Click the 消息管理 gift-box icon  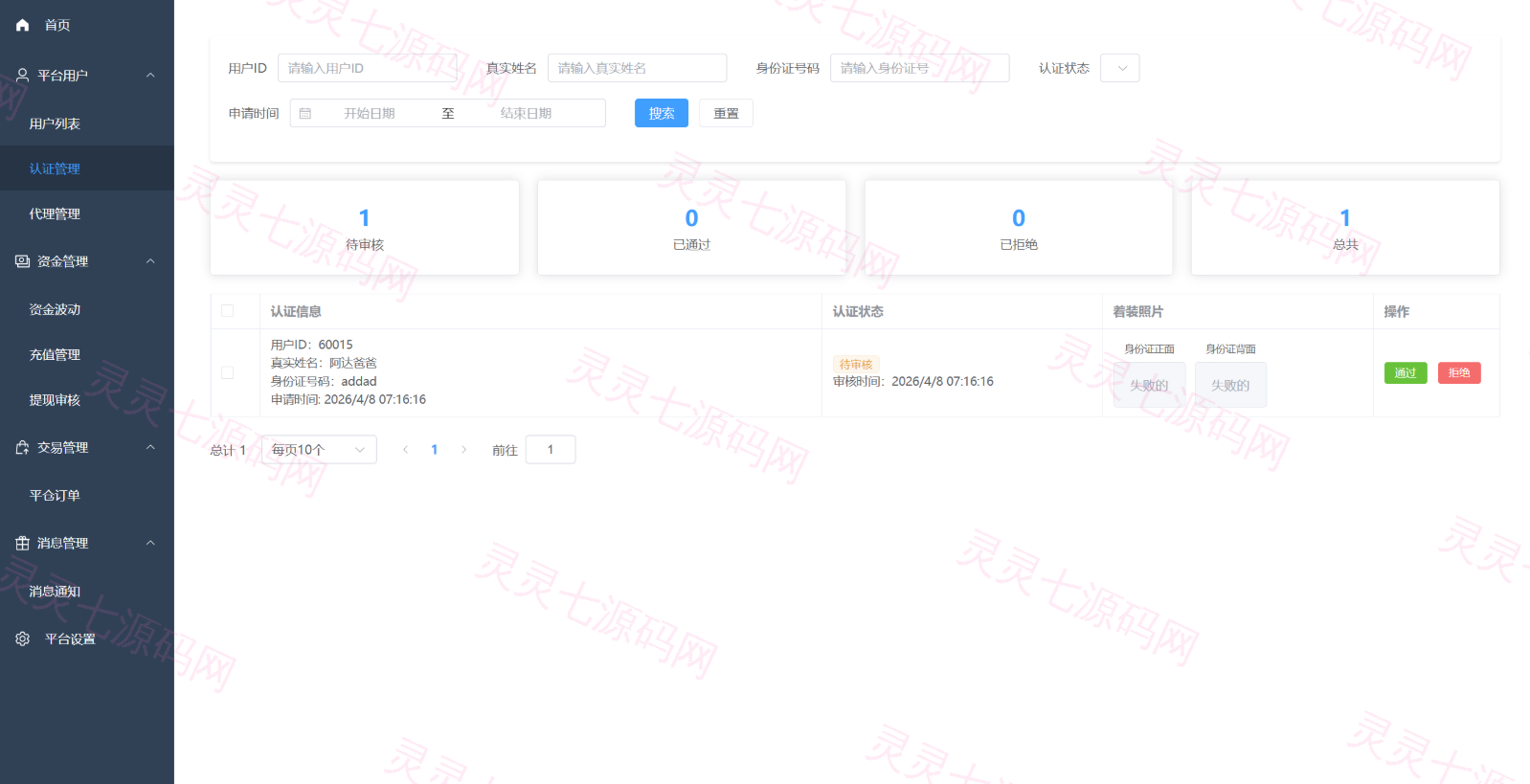pos(23,543)
